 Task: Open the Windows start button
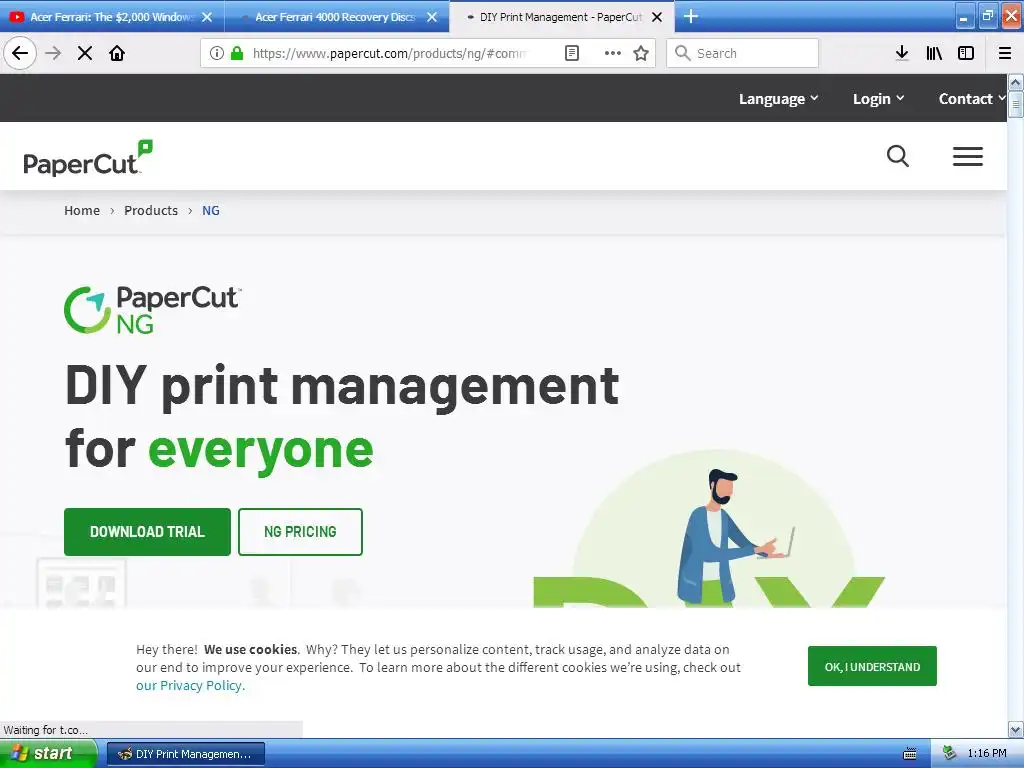pos(48,753)
